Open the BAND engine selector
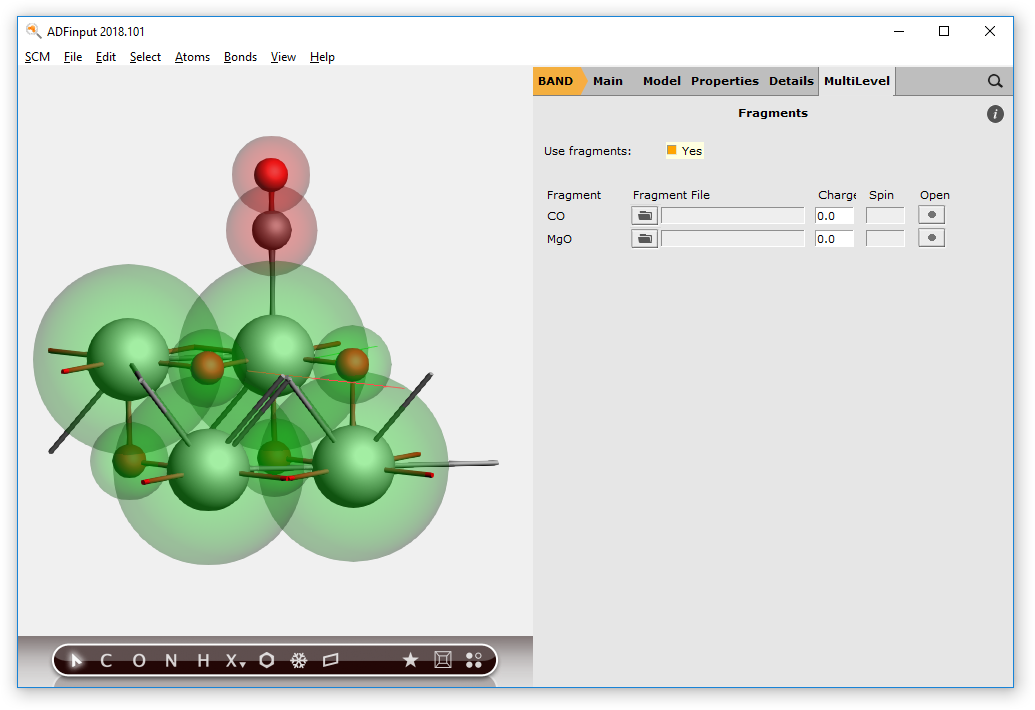The image size is (1035, 710). tap(558, 81)
